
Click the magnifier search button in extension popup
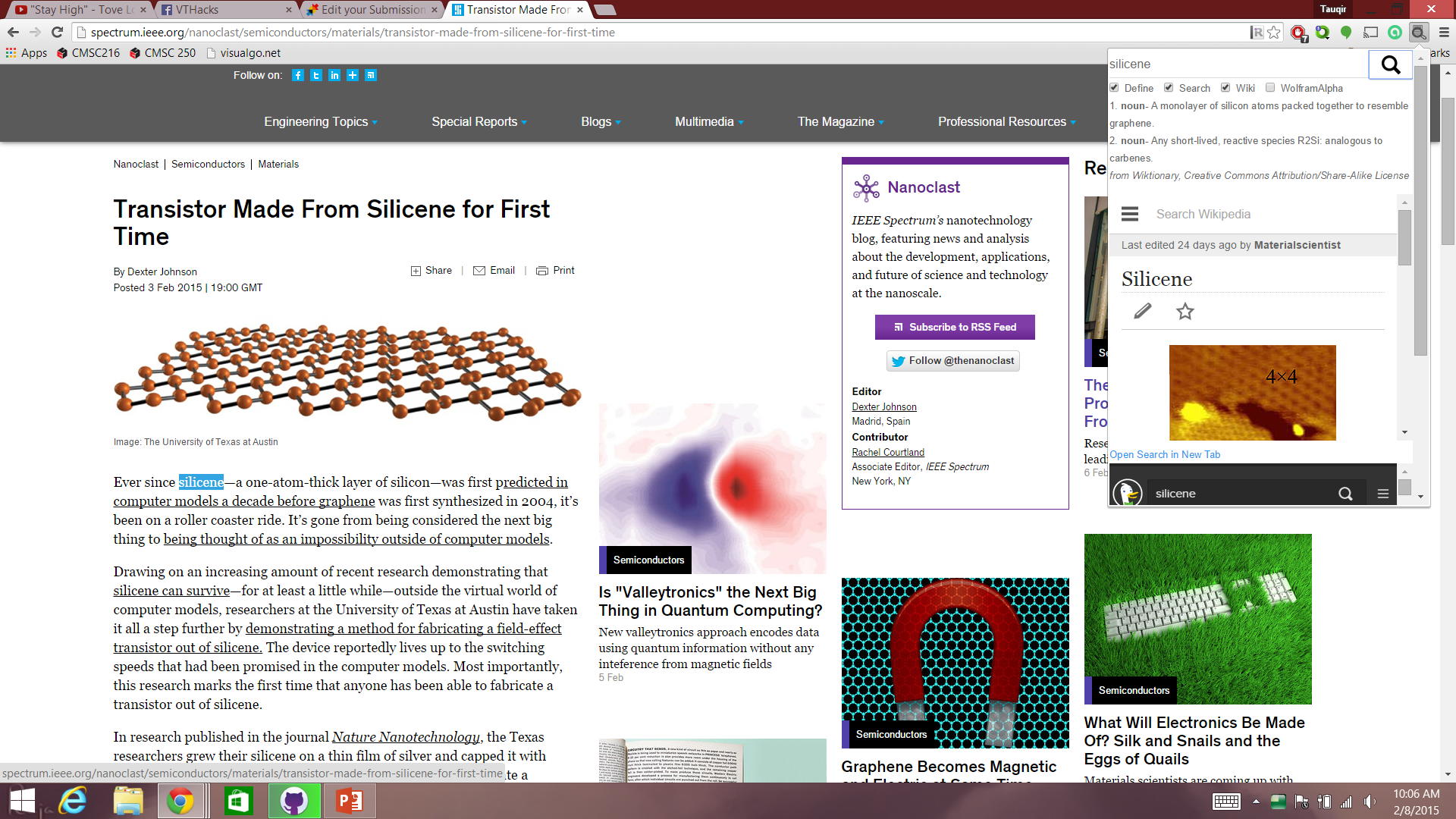click(x=1390, y=64)
